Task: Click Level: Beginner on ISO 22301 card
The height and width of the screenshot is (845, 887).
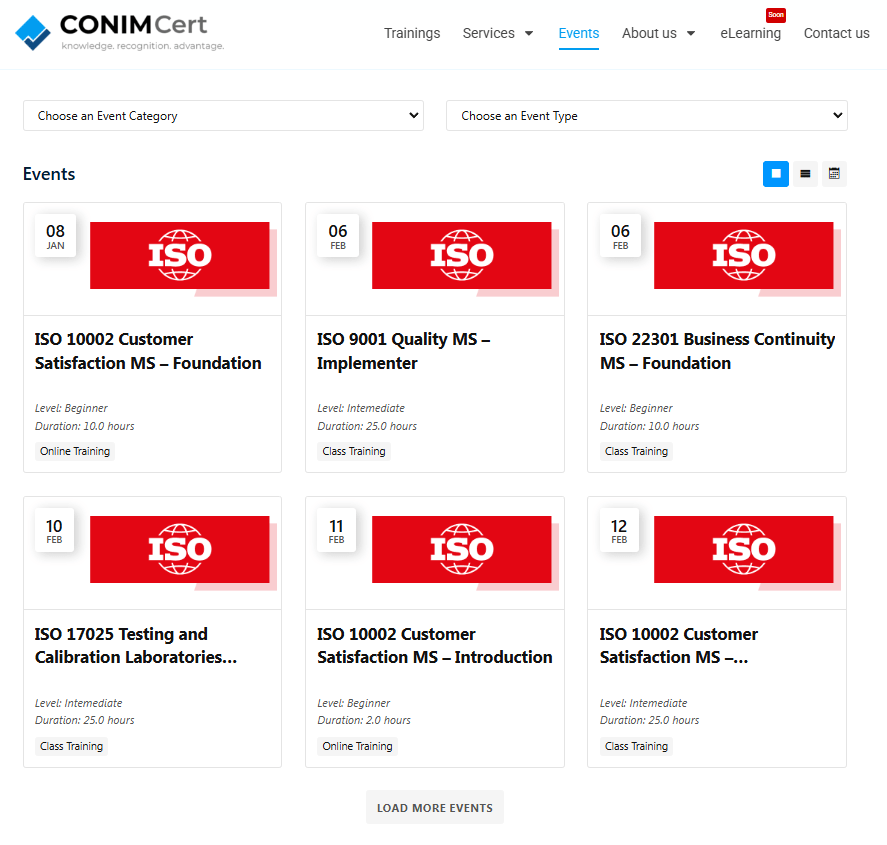Action: [636, 408]
